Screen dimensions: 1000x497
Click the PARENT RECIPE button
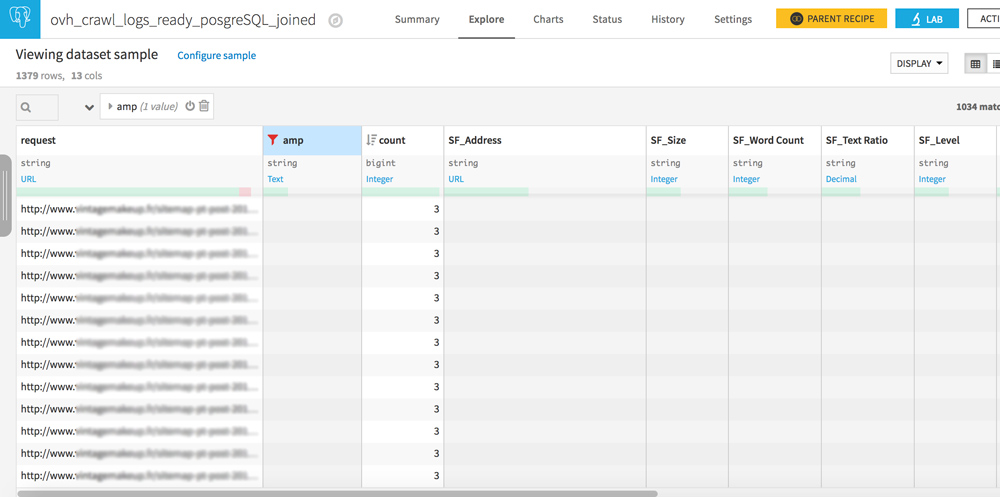[x=831, y=19]
